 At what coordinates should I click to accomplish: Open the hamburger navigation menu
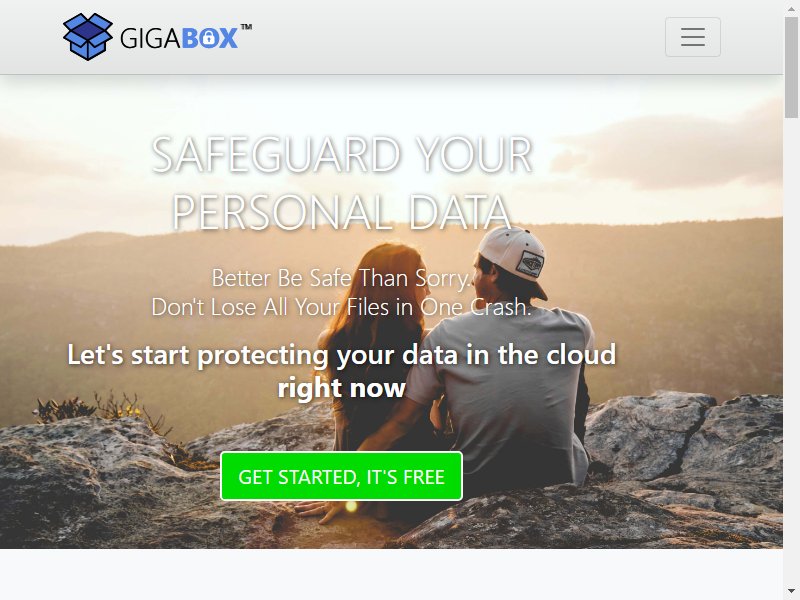692,37
